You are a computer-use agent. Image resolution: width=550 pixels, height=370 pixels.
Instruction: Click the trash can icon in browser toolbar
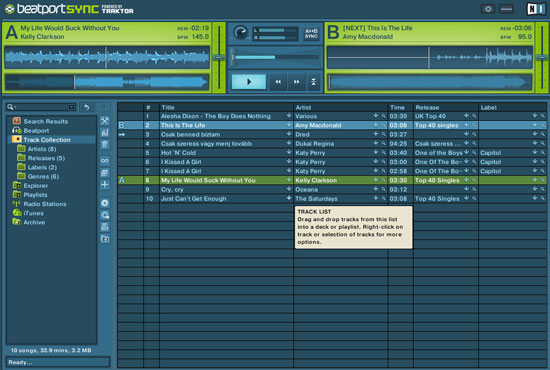pyautogui.click(x=105, y=144)
